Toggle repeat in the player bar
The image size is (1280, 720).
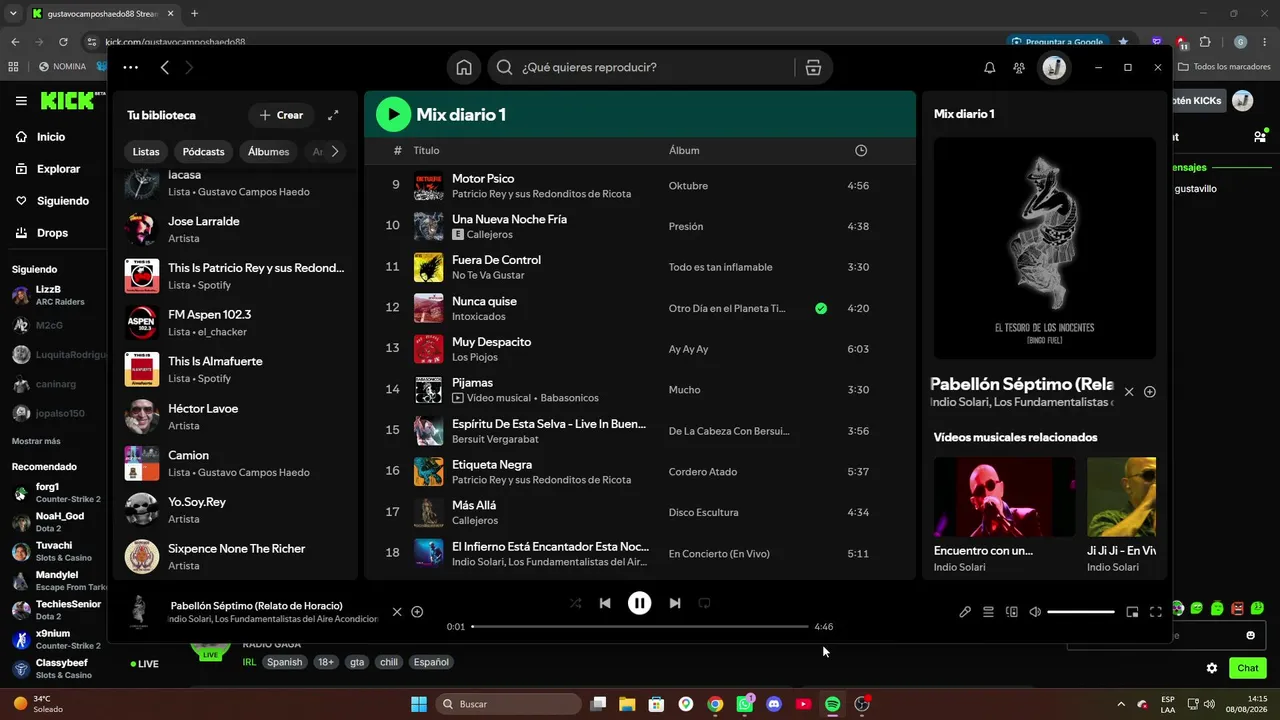tap(705, 603)
